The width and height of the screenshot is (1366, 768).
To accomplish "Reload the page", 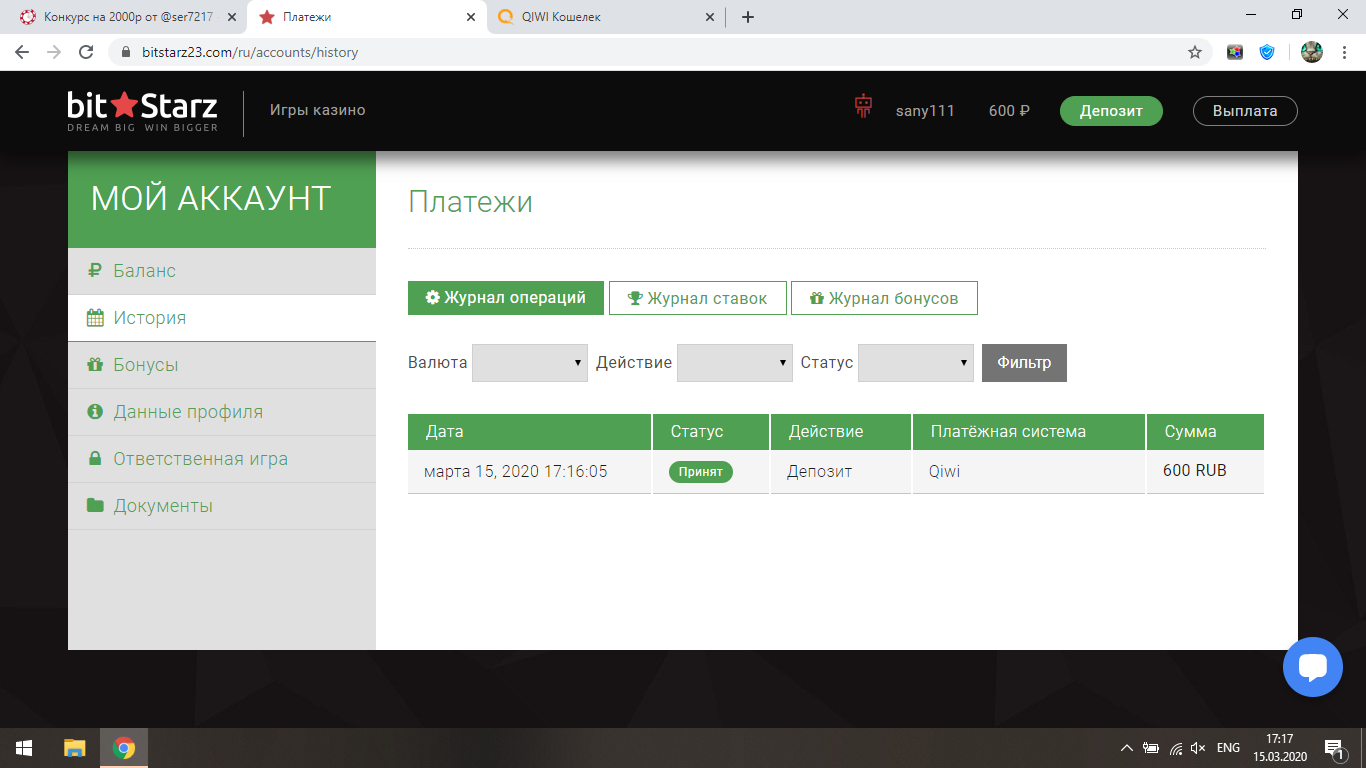I will click(x=86, y=52).
